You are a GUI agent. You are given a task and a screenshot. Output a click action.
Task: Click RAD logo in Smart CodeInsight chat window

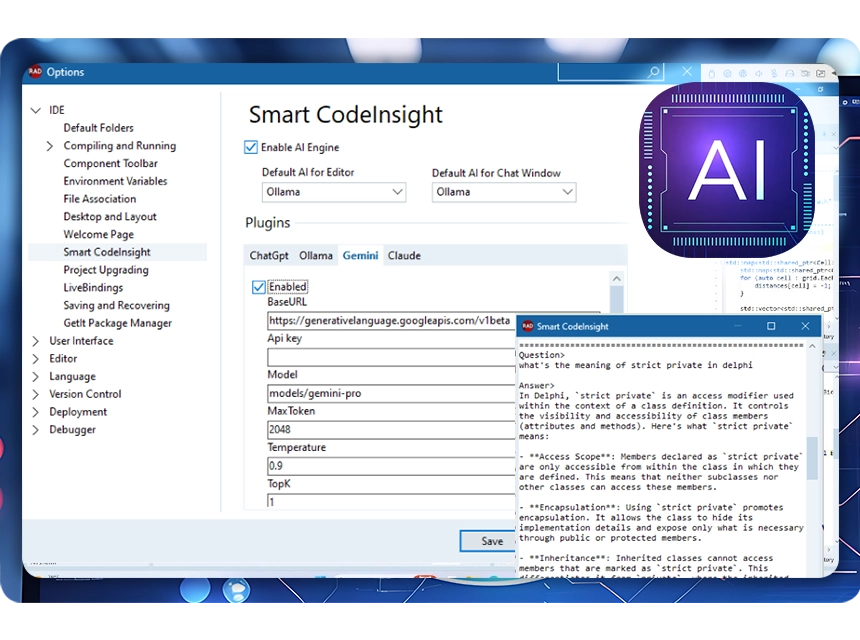[x=527, y=326]
